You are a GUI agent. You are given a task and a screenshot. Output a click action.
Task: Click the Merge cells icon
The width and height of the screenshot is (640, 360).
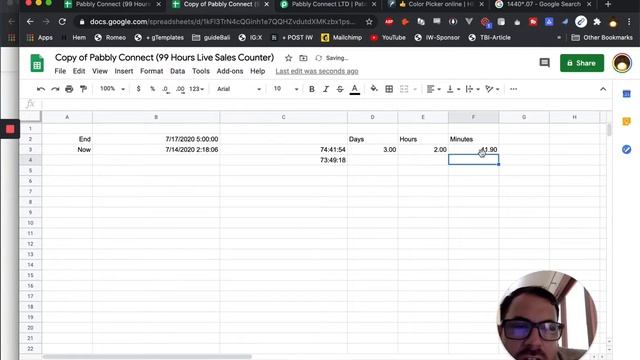[404, 89]
